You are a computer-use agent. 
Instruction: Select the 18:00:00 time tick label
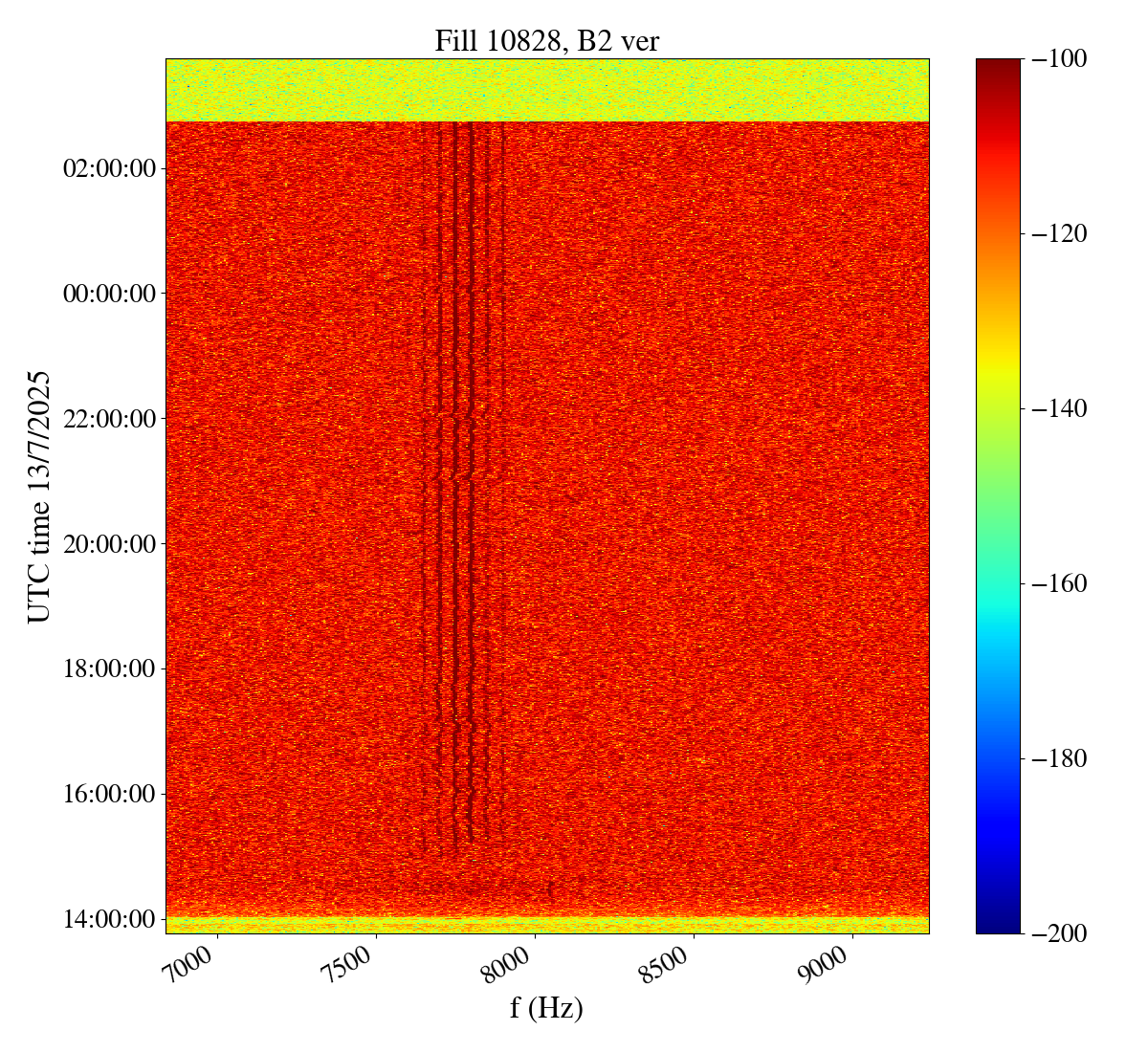coord(108,668)
